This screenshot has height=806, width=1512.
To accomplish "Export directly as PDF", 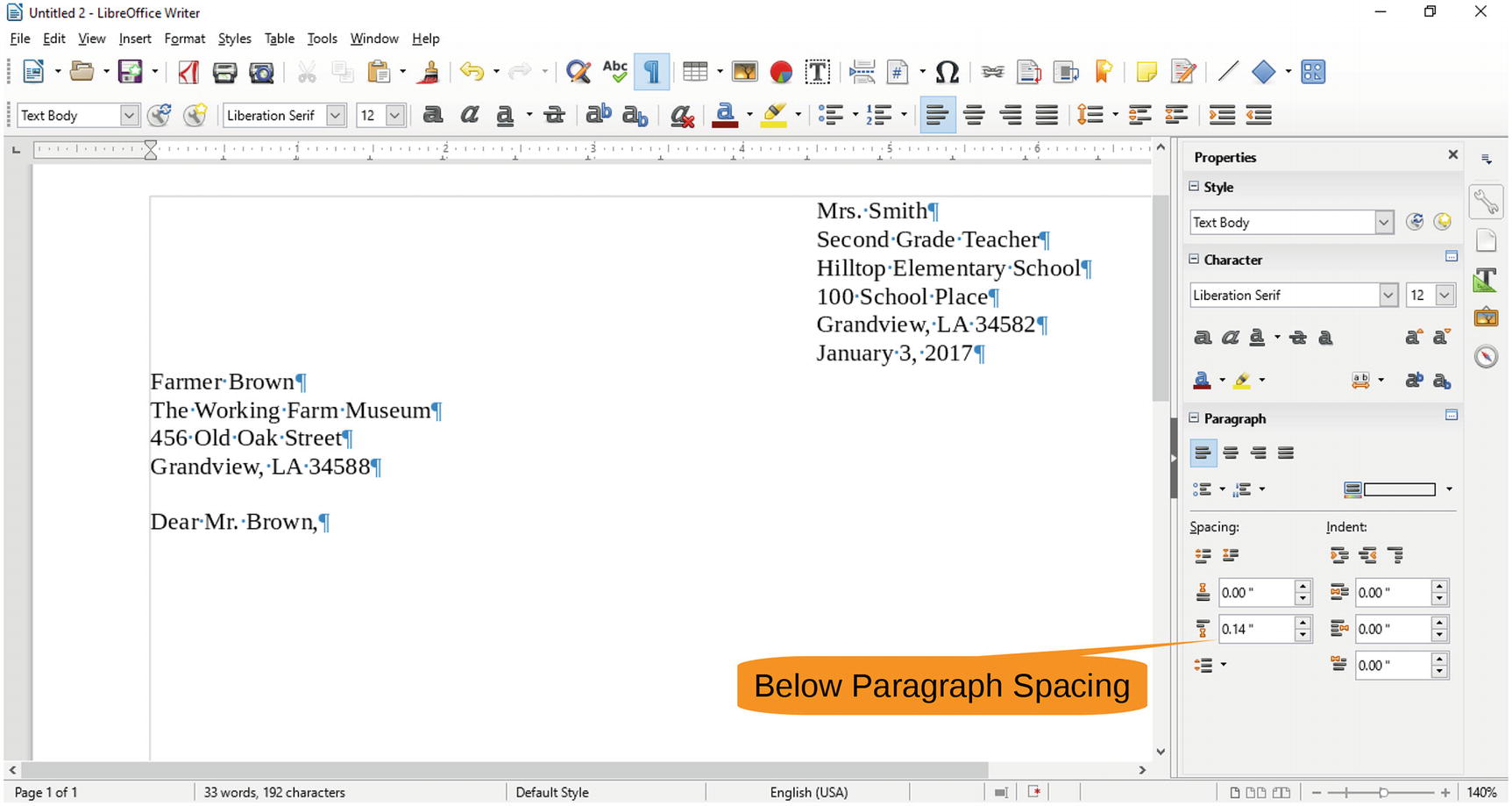I will click(188, 72).
